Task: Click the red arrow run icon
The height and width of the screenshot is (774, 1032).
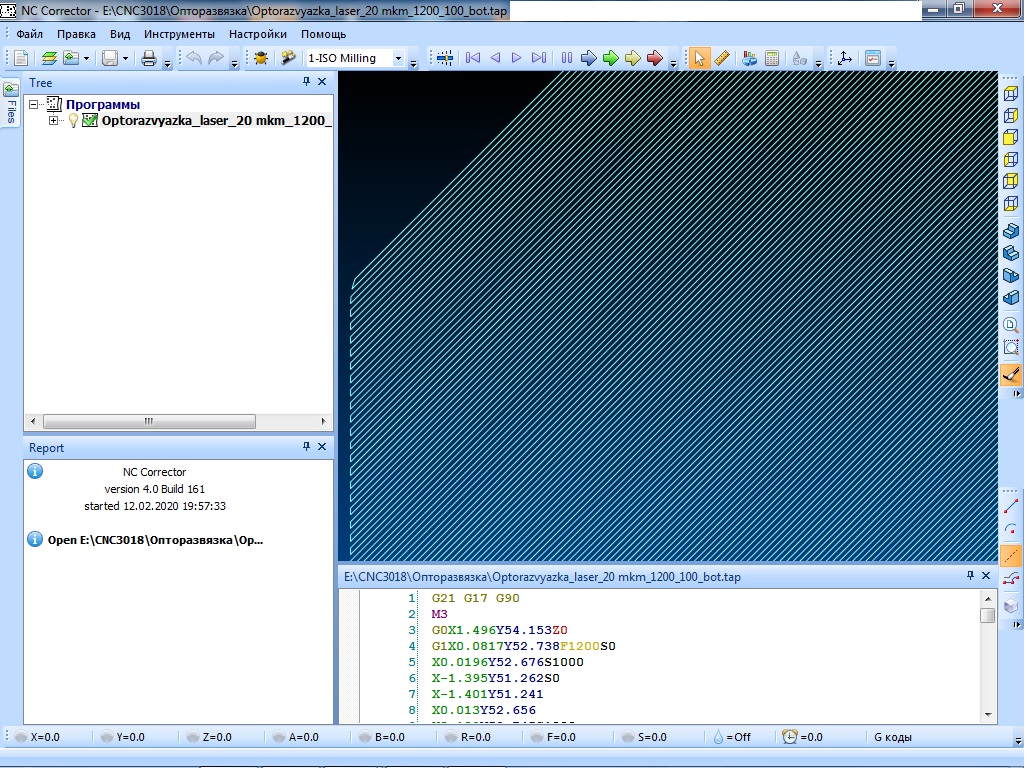Action: click(x=655, y=58)
